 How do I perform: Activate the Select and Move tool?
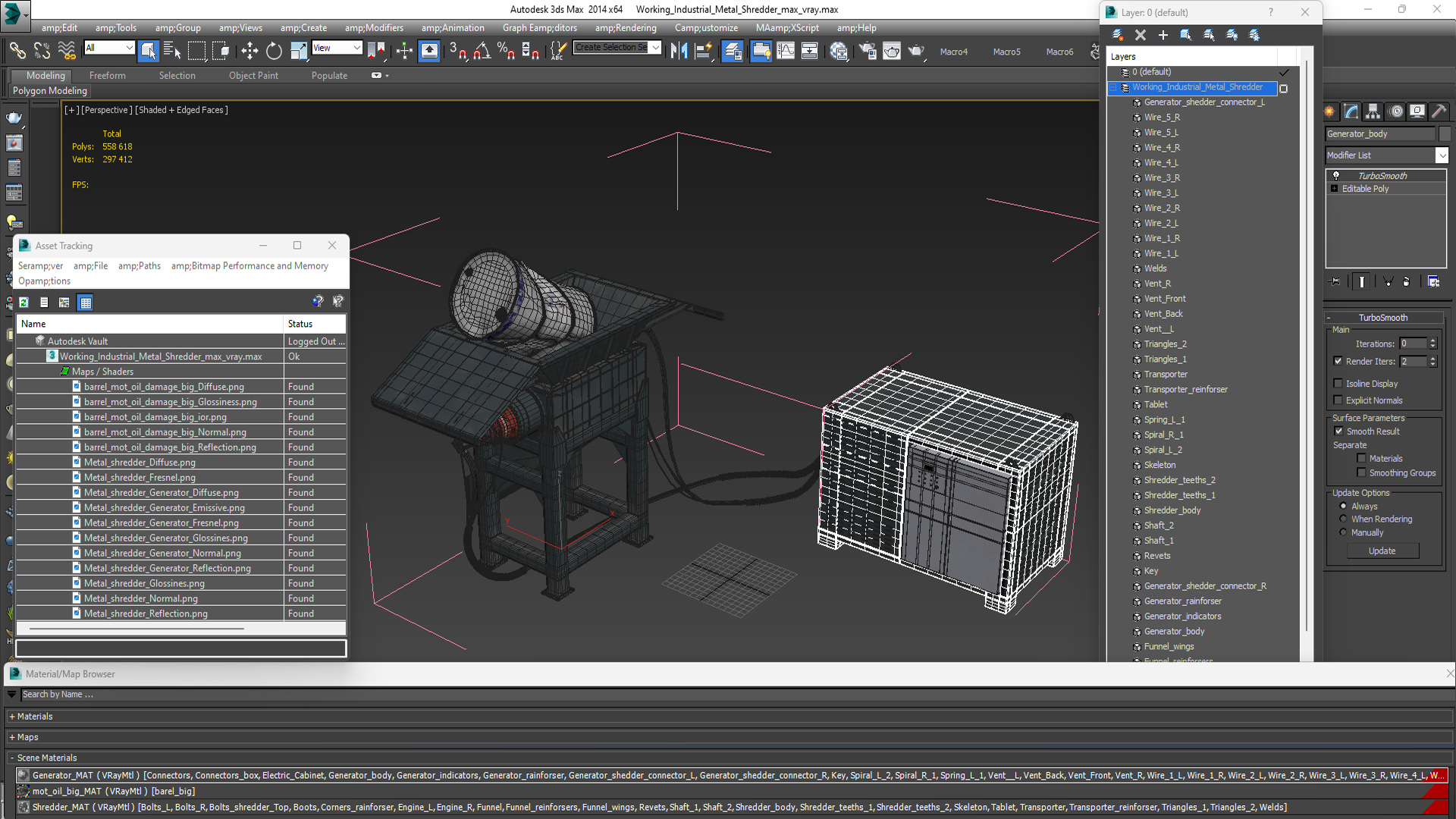pos(249,51)
